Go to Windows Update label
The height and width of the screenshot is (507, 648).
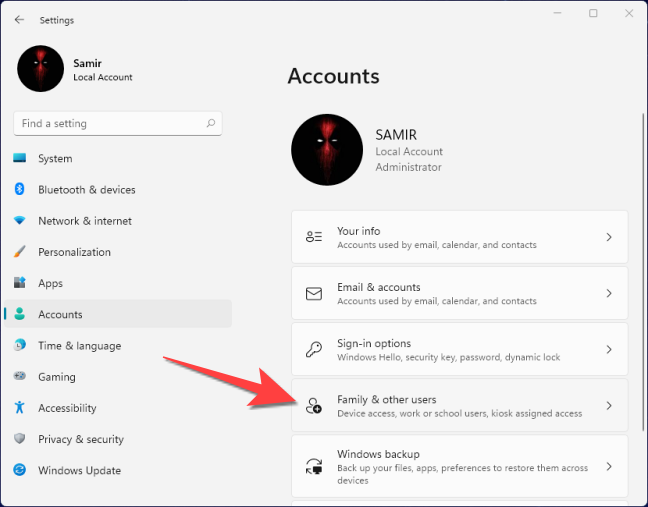pyautogui.click(x=79, y=470)
